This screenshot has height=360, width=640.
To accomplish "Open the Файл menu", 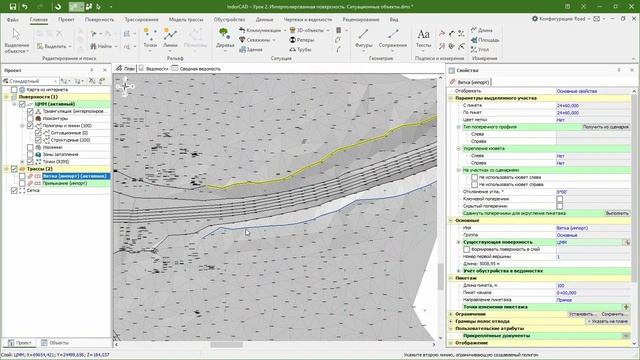I will pos(13,20).
